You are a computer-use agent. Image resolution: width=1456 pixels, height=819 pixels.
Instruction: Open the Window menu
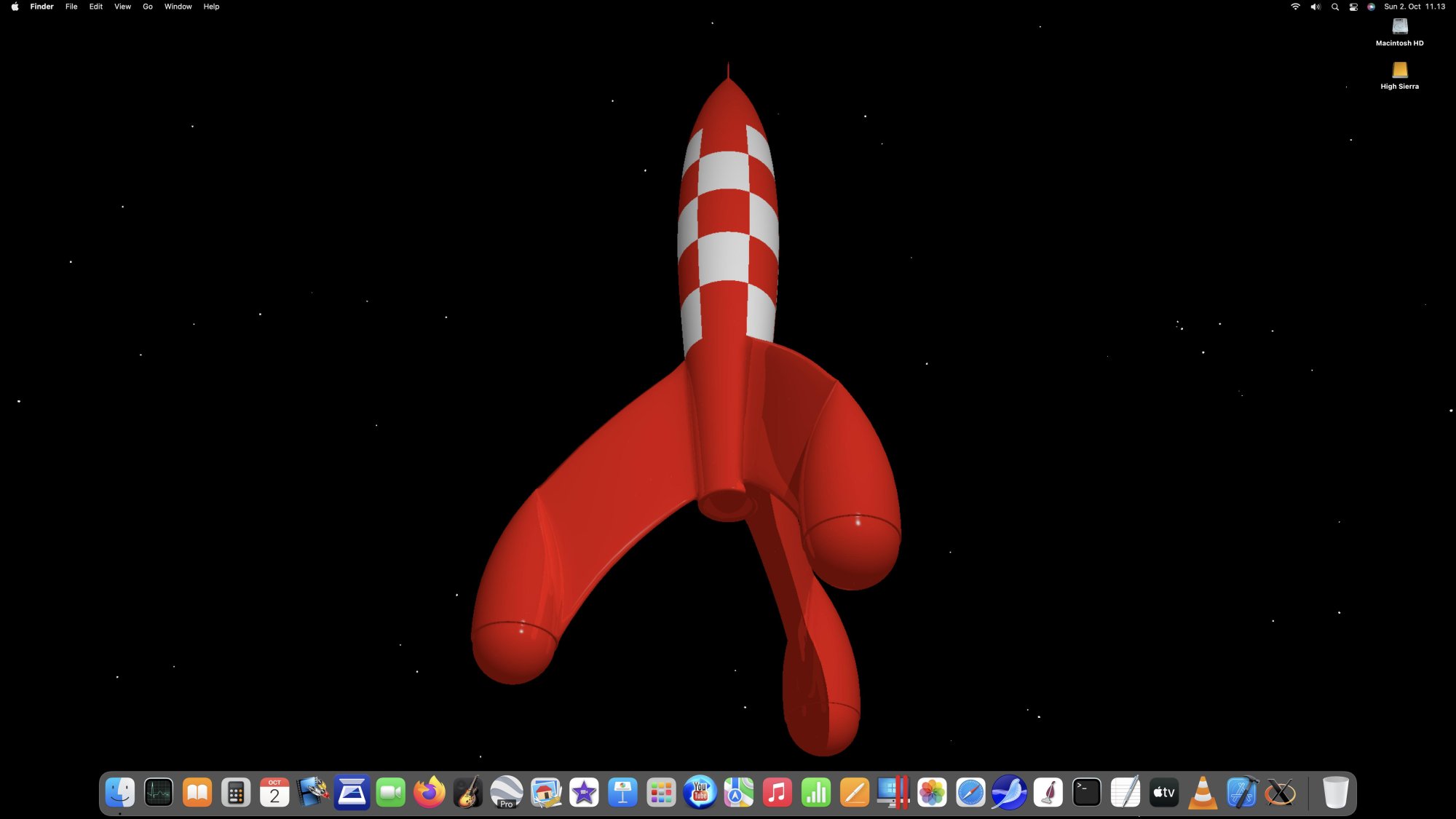point(178,7)
